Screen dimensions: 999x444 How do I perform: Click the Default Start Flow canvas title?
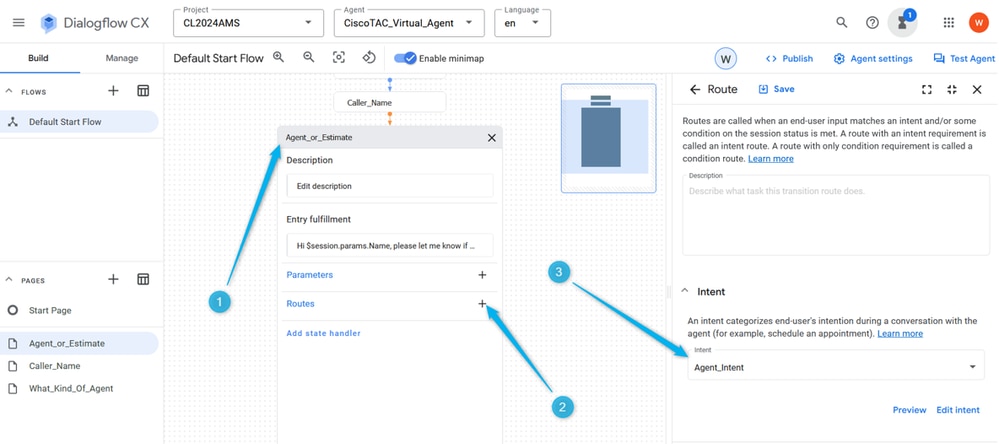[219, 58]
